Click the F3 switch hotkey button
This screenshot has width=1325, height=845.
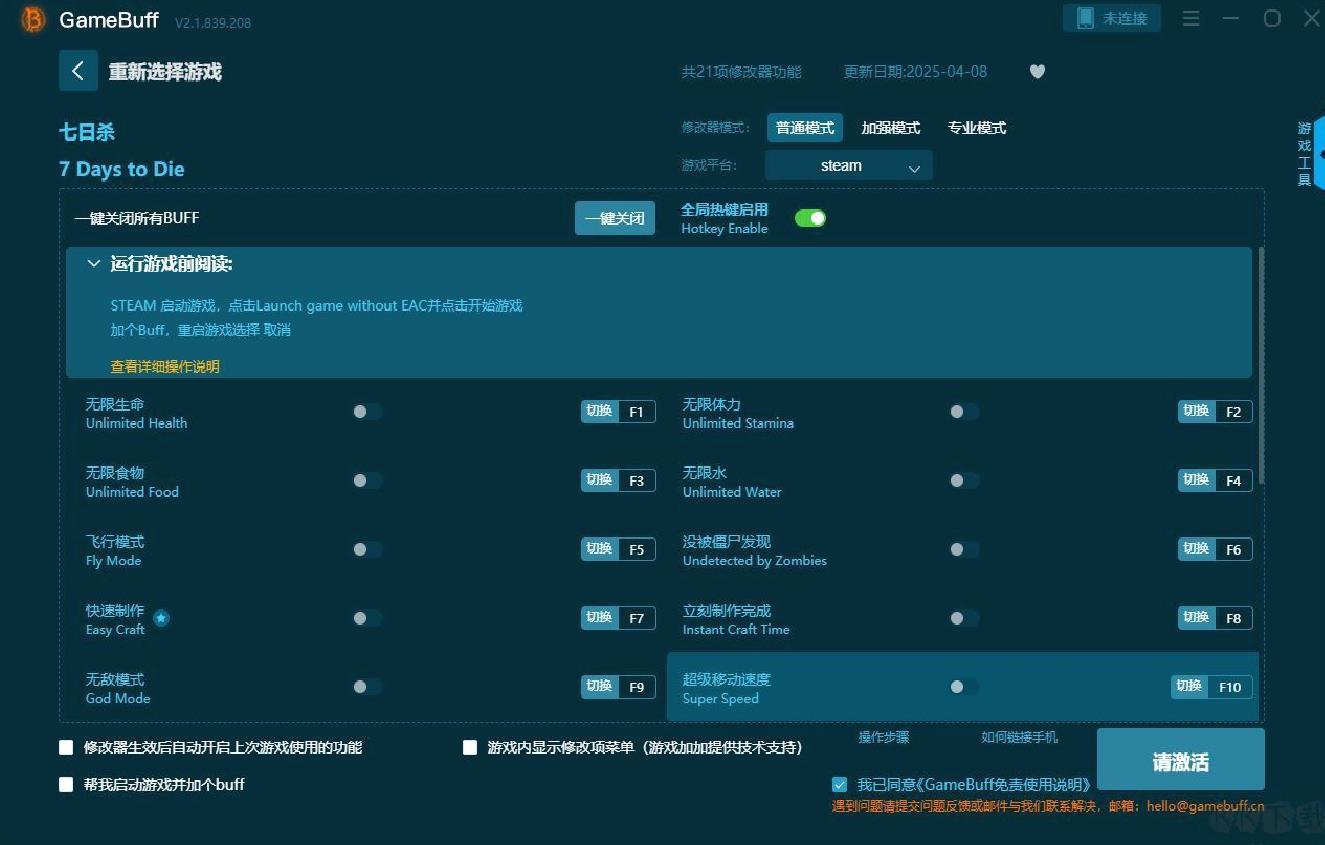[x=618, y=480]
